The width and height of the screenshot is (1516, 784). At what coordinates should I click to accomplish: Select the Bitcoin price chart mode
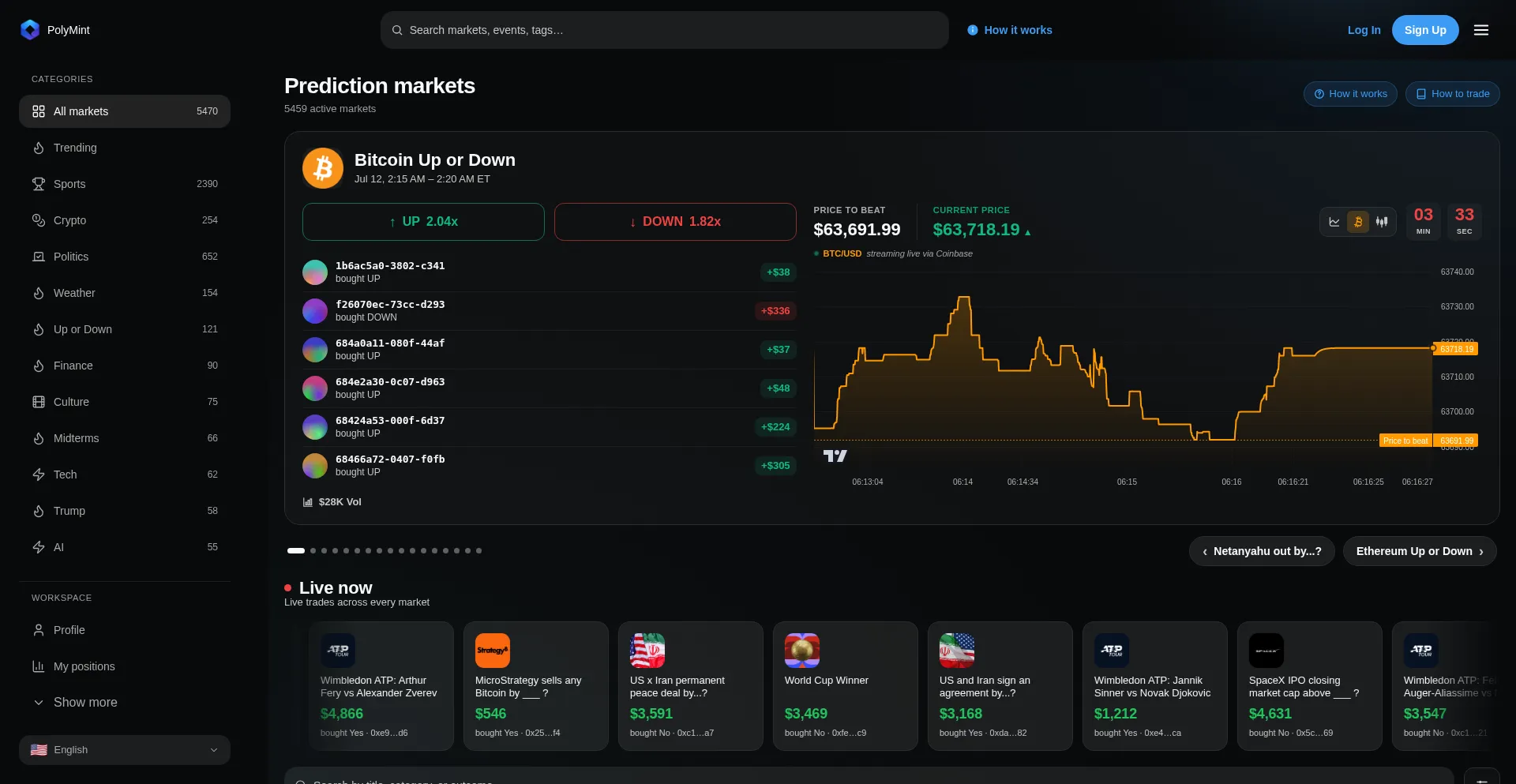pos(1358,222)
